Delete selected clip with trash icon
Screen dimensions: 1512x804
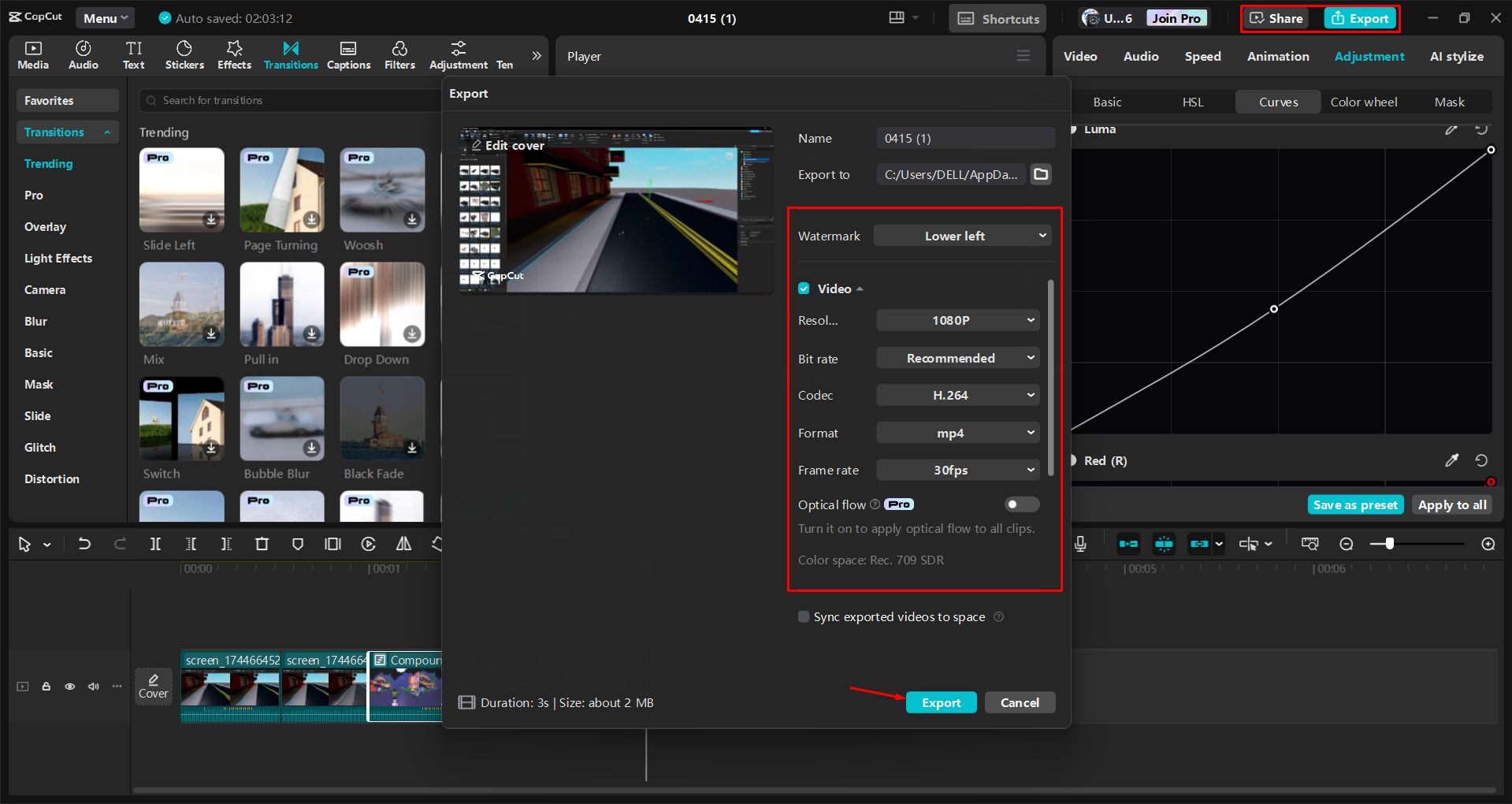(262, 544)
